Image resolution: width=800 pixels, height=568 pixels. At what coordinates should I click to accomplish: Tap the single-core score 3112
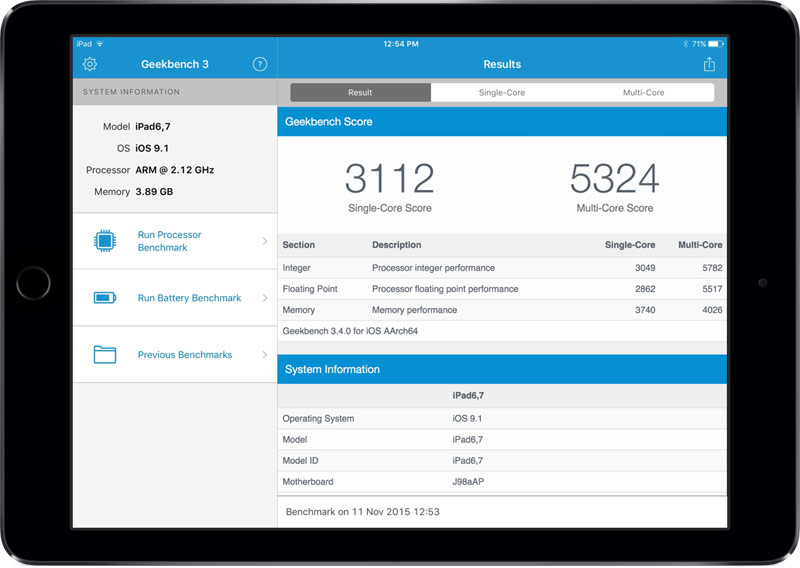coord(390,178)
